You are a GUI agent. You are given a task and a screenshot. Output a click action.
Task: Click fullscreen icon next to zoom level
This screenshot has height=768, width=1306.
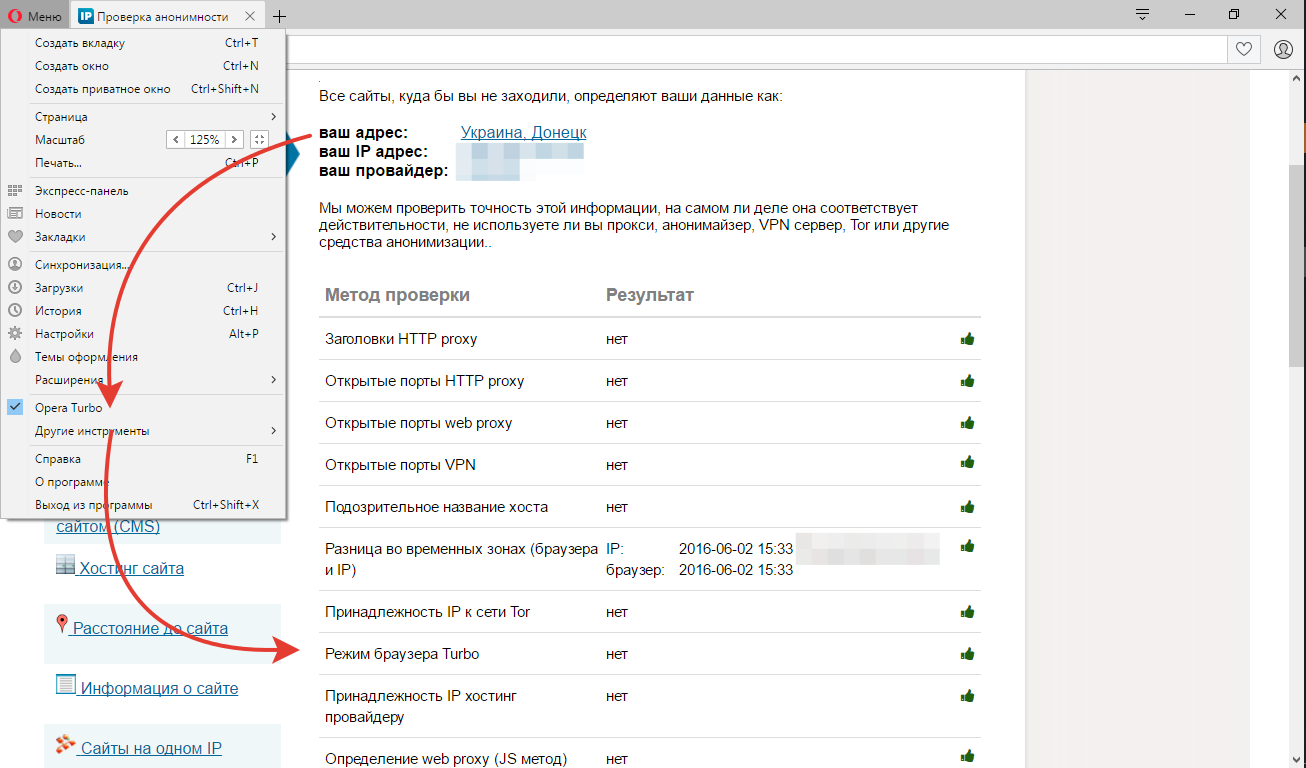[259, 140]
